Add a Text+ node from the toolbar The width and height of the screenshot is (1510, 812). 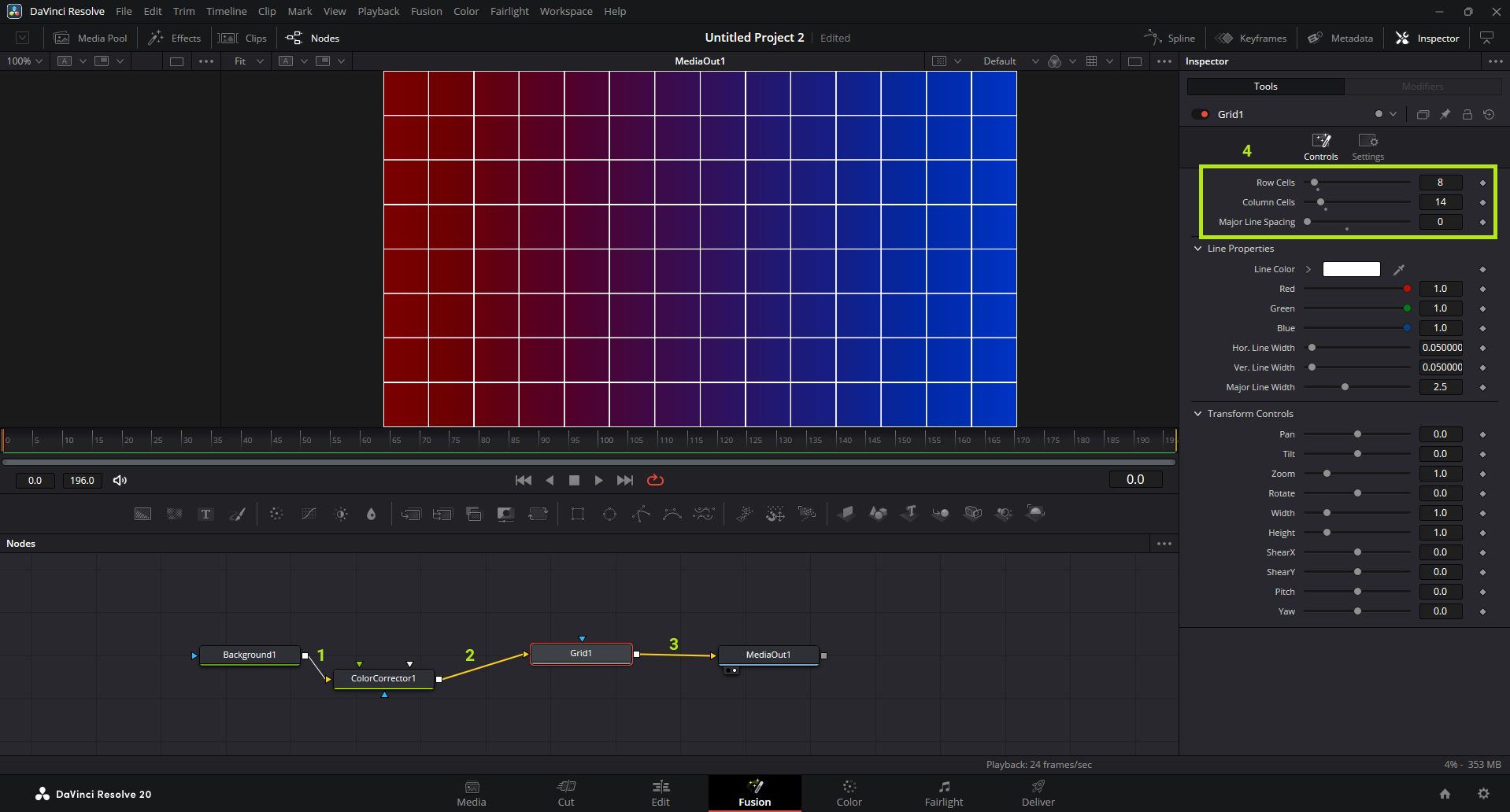[205, 514]
